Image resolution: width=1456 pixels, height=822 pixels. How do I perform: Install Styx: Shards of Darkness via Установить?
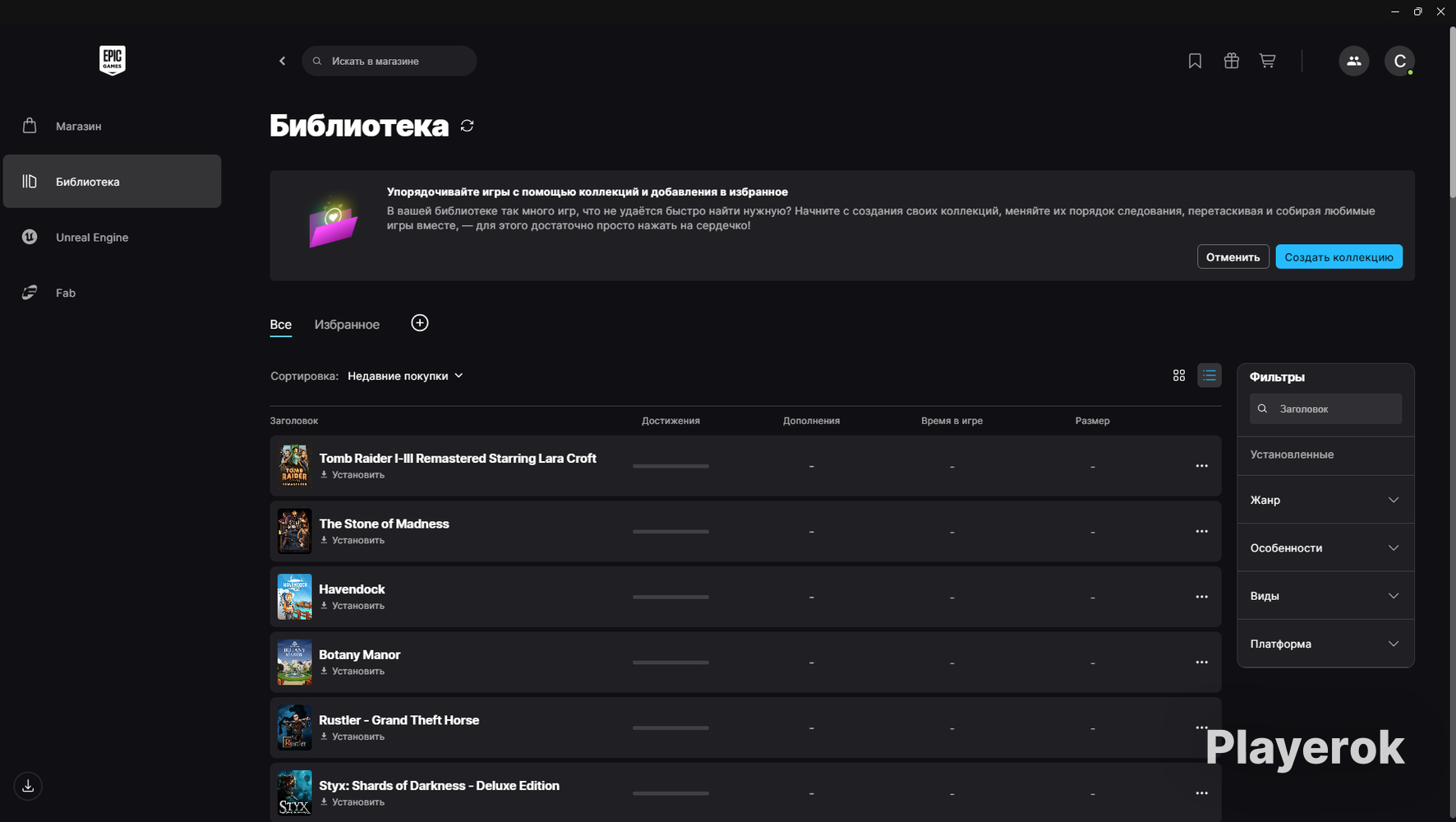[x=352, y=802]
